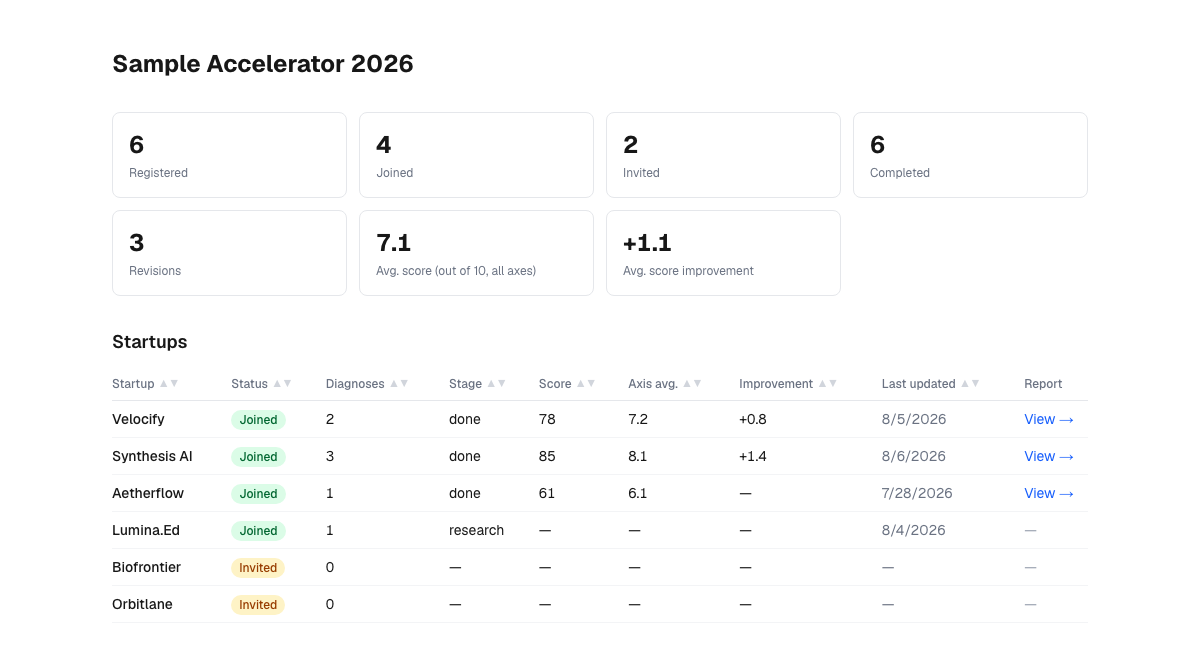Viewport: 1200px width, 650px height.
Task: Sort table by Startup column arrows
Action: (x=169, y=383)
